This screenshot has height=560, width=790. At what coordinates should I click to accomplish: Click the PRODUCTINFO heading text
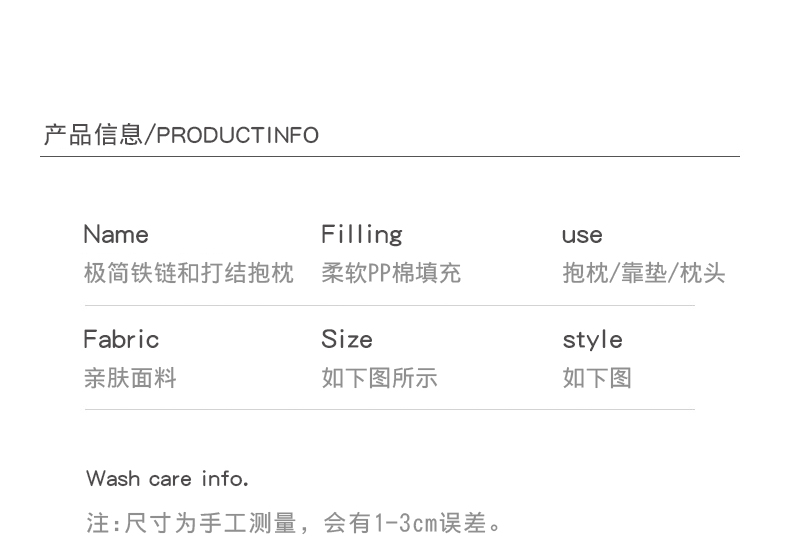[238, 136]
